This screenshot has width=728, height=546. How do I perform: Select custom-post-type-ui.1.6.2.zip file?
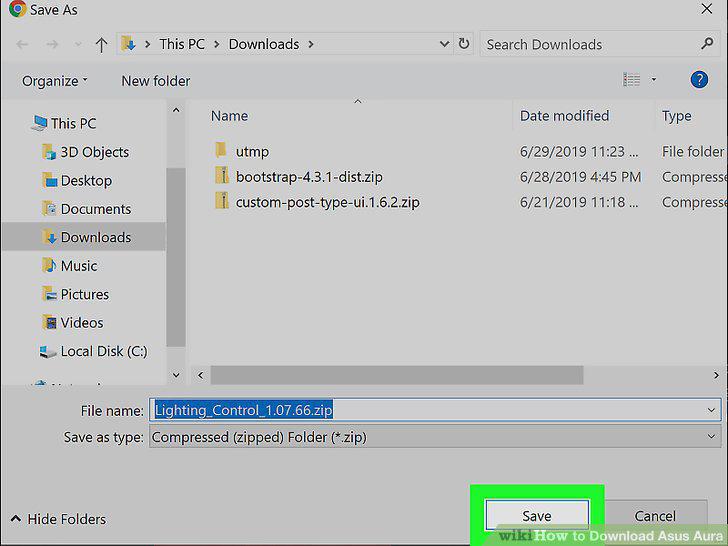327,202
